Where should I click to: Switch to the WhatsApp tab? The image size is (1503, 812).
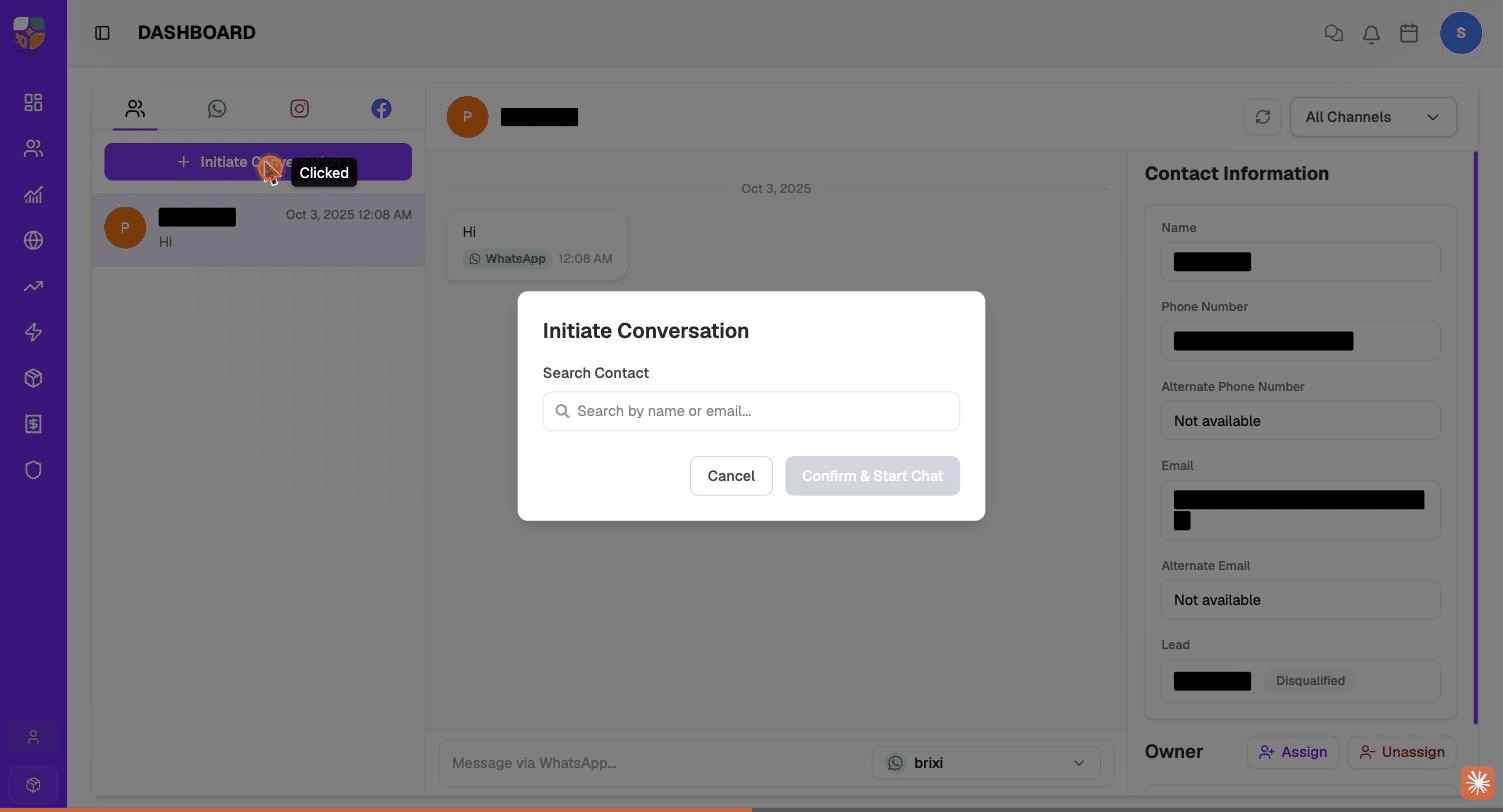point(217,108)
